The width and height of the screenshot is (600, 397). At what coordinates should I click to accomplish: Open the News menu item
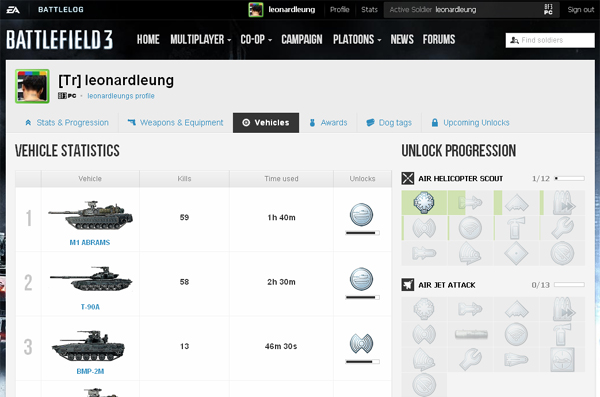pos(402,39)
